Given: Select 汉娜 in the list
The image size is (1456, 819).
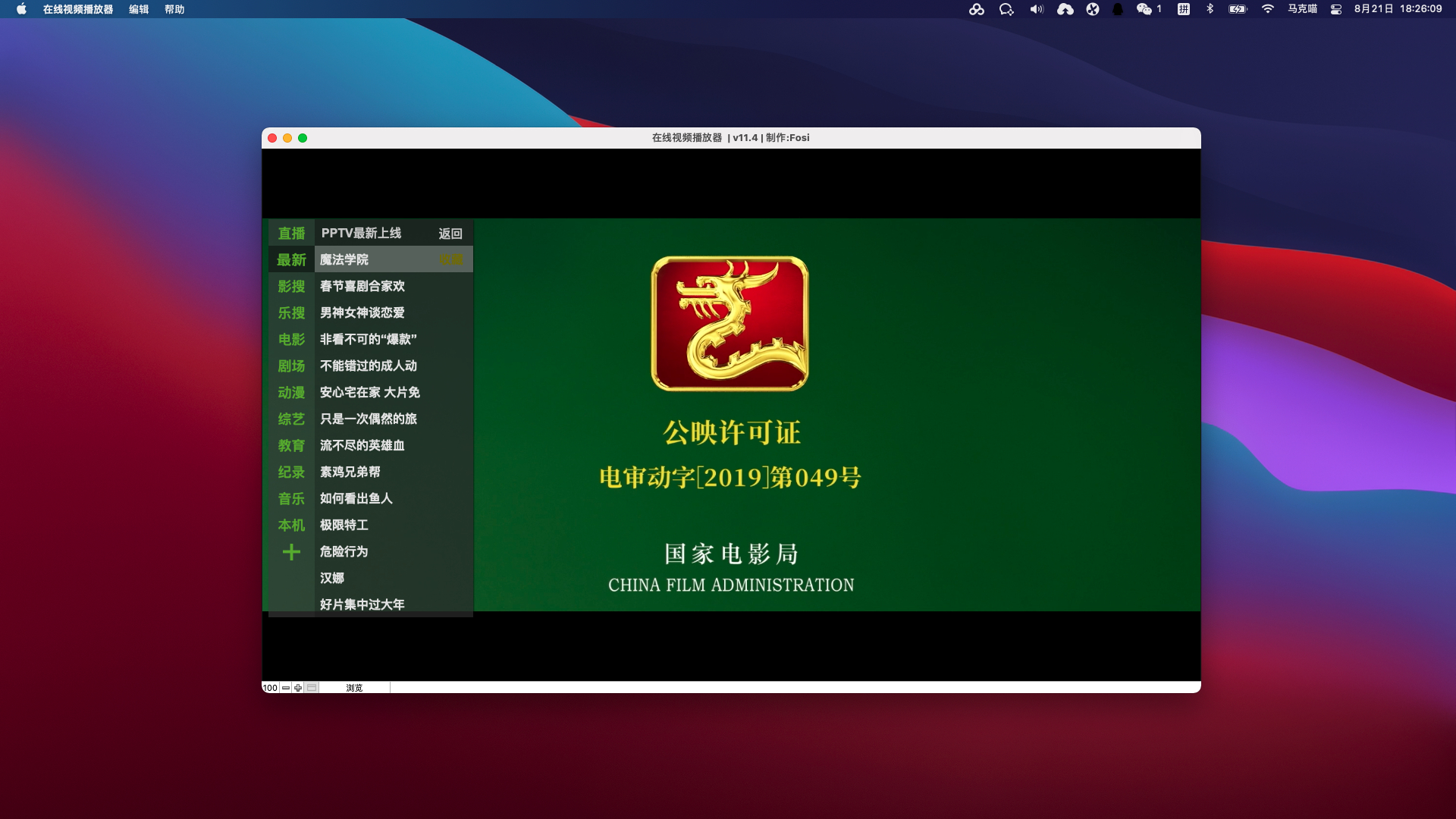Looking at the screenshot, I should (394, 578).
